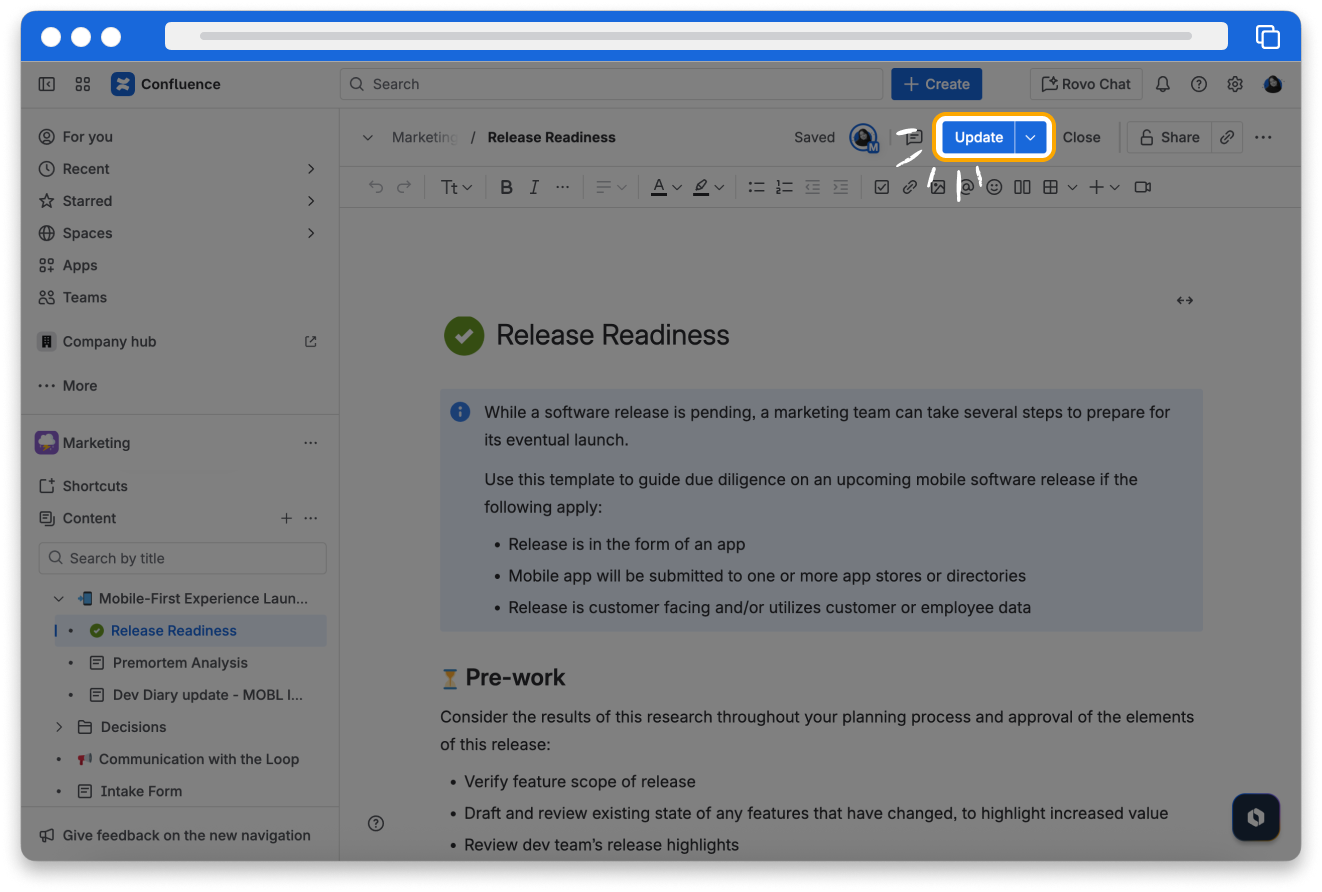Toggle the sidebar collapse button
The width and height of the screenshot is (1322, 892).
47,84
